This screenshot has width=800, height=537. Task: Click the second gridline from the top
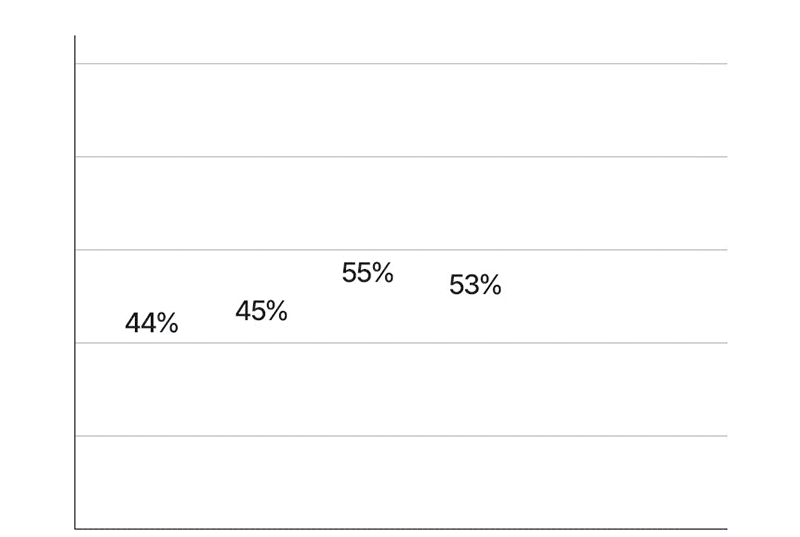tap(400, 157)
